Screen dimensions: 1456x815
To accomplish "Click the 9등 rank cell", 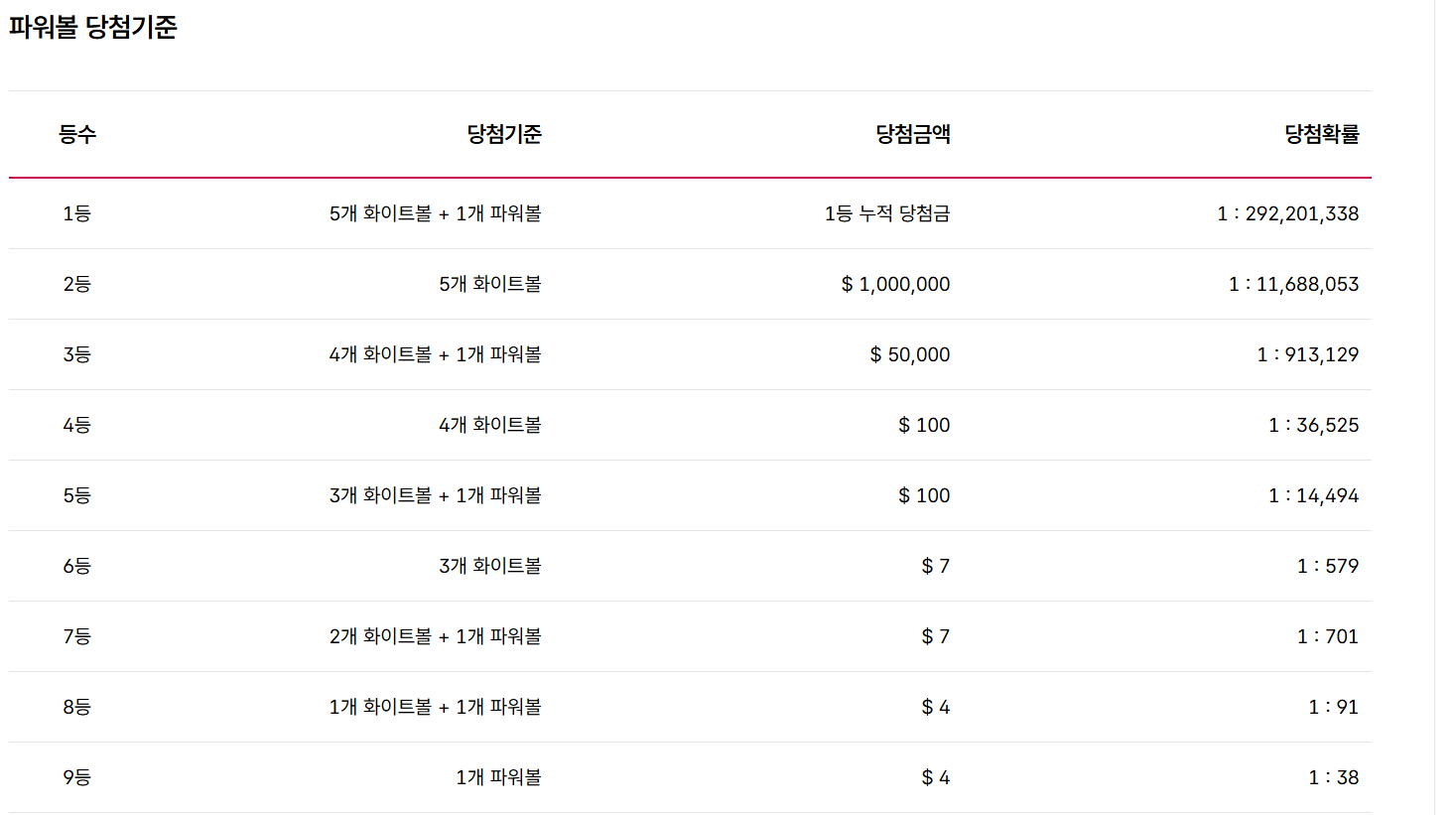I will 77,777.
